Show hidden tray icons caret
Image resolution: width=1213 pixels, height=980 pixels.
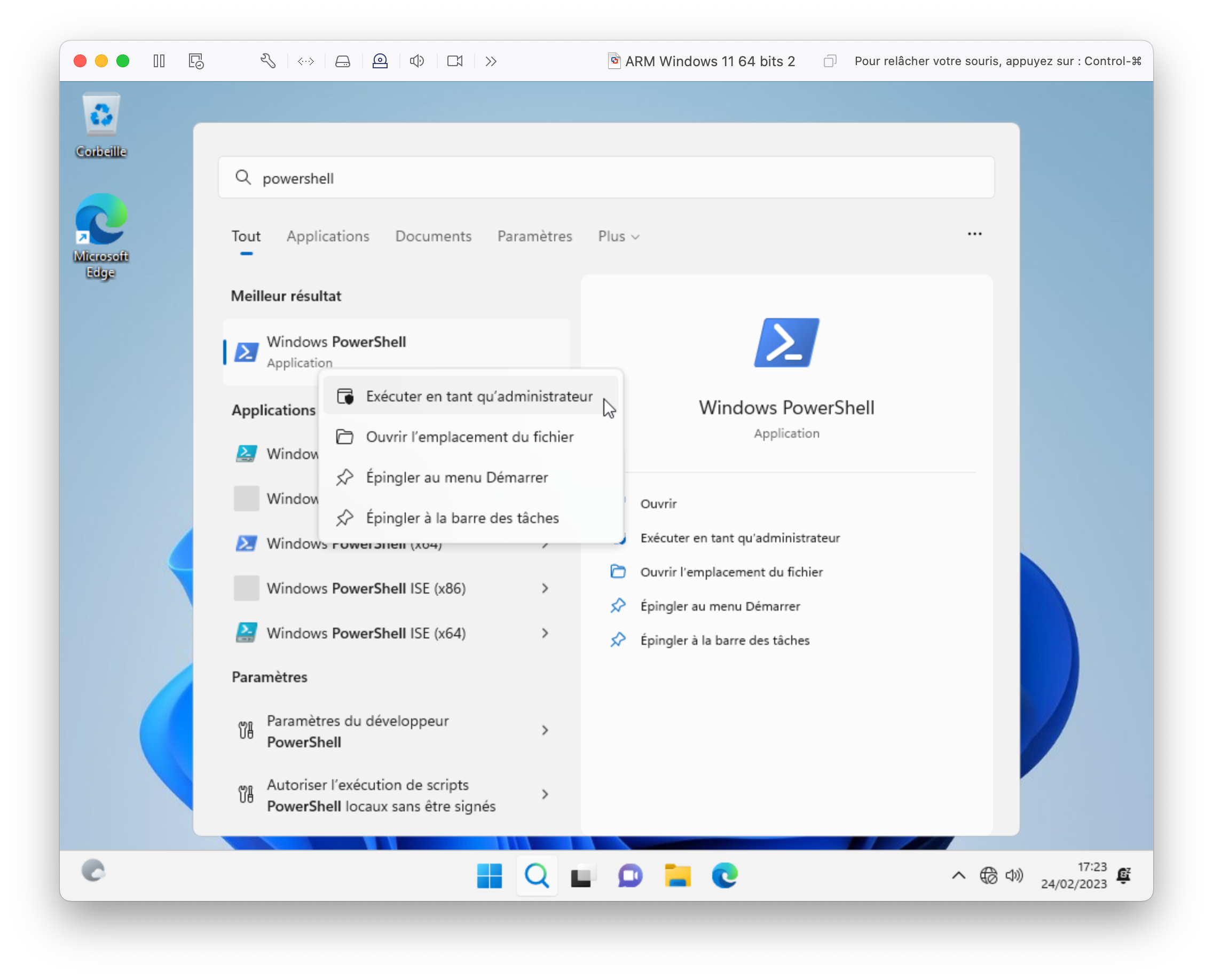tap(958, 875)
